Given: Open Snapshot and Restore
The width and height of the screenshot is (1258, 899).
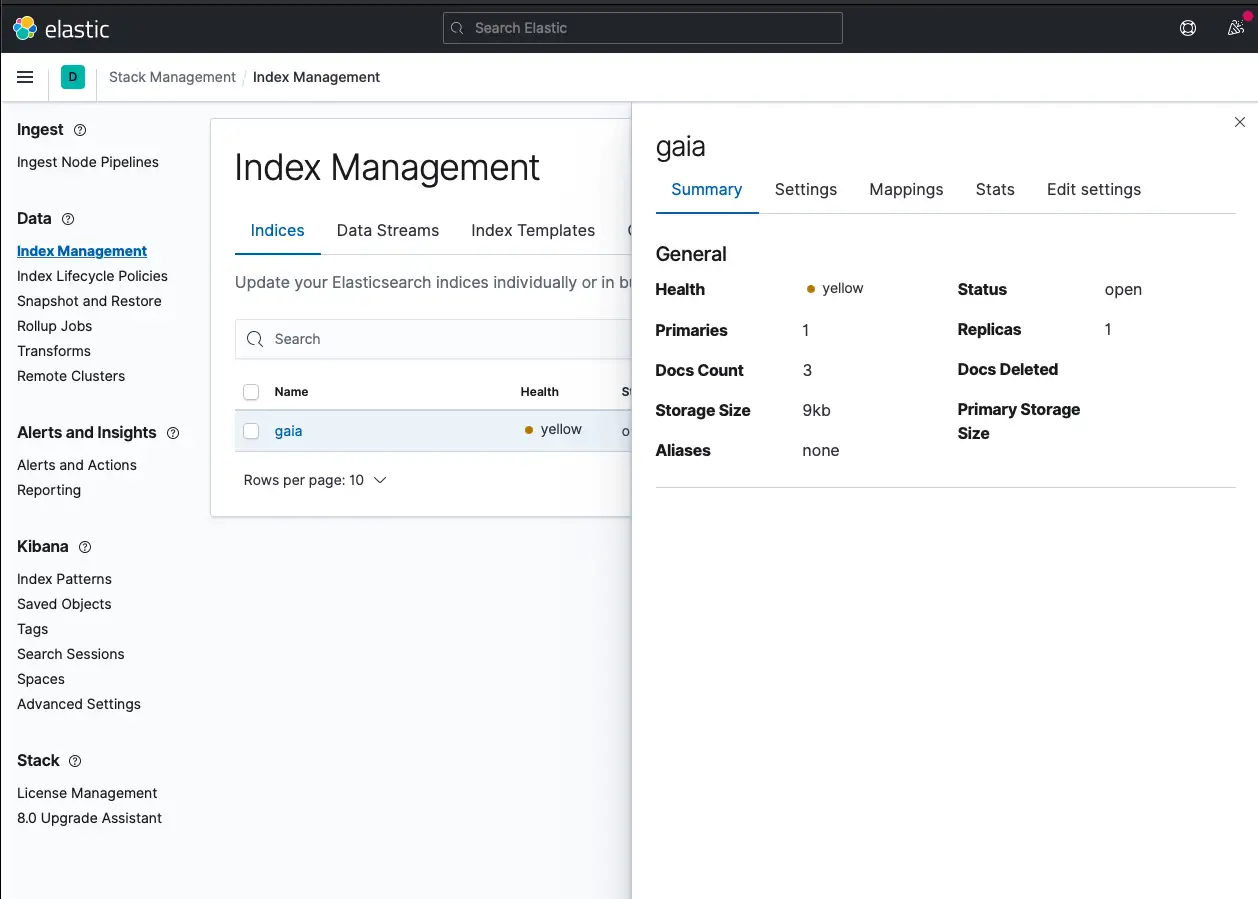Looking at the screenshot, I should 89,301.
